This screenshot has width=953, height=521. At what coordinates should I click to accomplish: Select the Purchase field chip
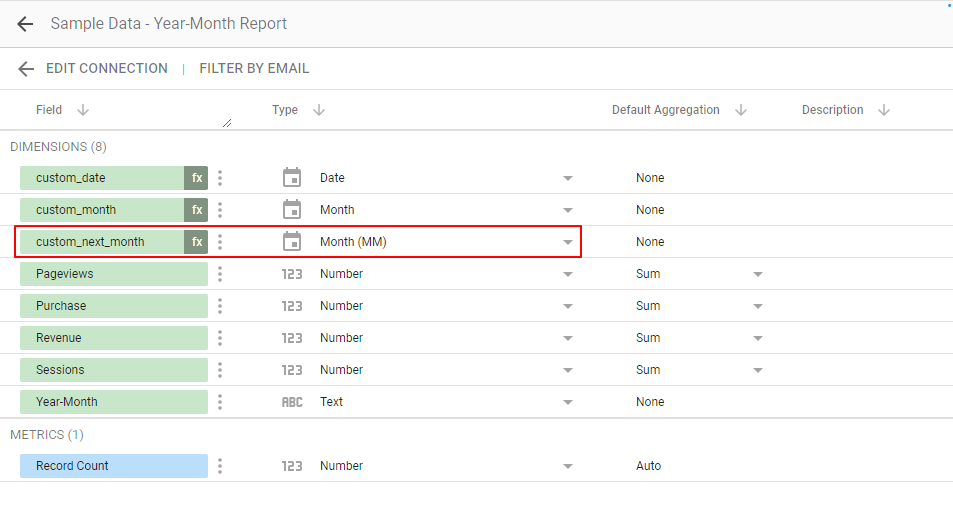pyautogui.click(x=114, y=306)
